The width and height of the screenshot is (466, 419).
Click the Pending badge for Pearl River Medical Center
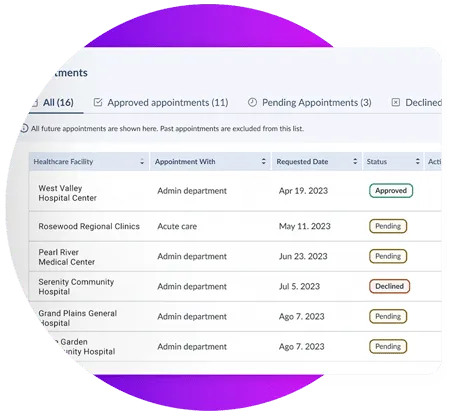point(388,256)
